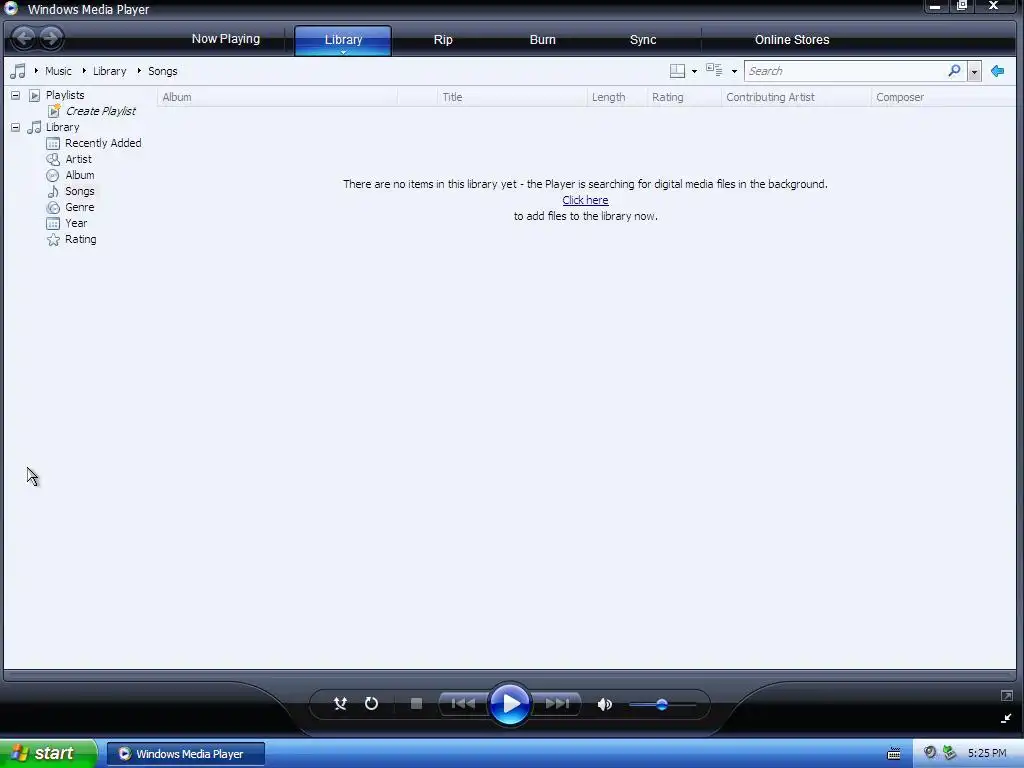1024x768 pixels.
Task: Click the large Play button
Action: (509, 704)
